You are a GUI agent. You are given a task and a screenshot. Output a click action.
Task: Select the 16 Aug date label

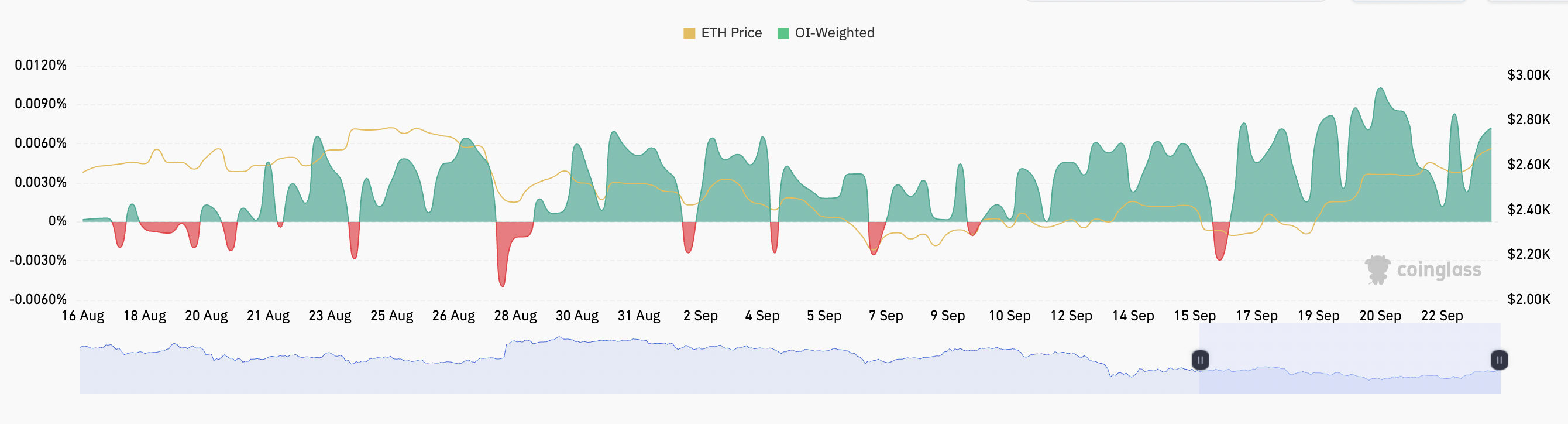[82, 316]
